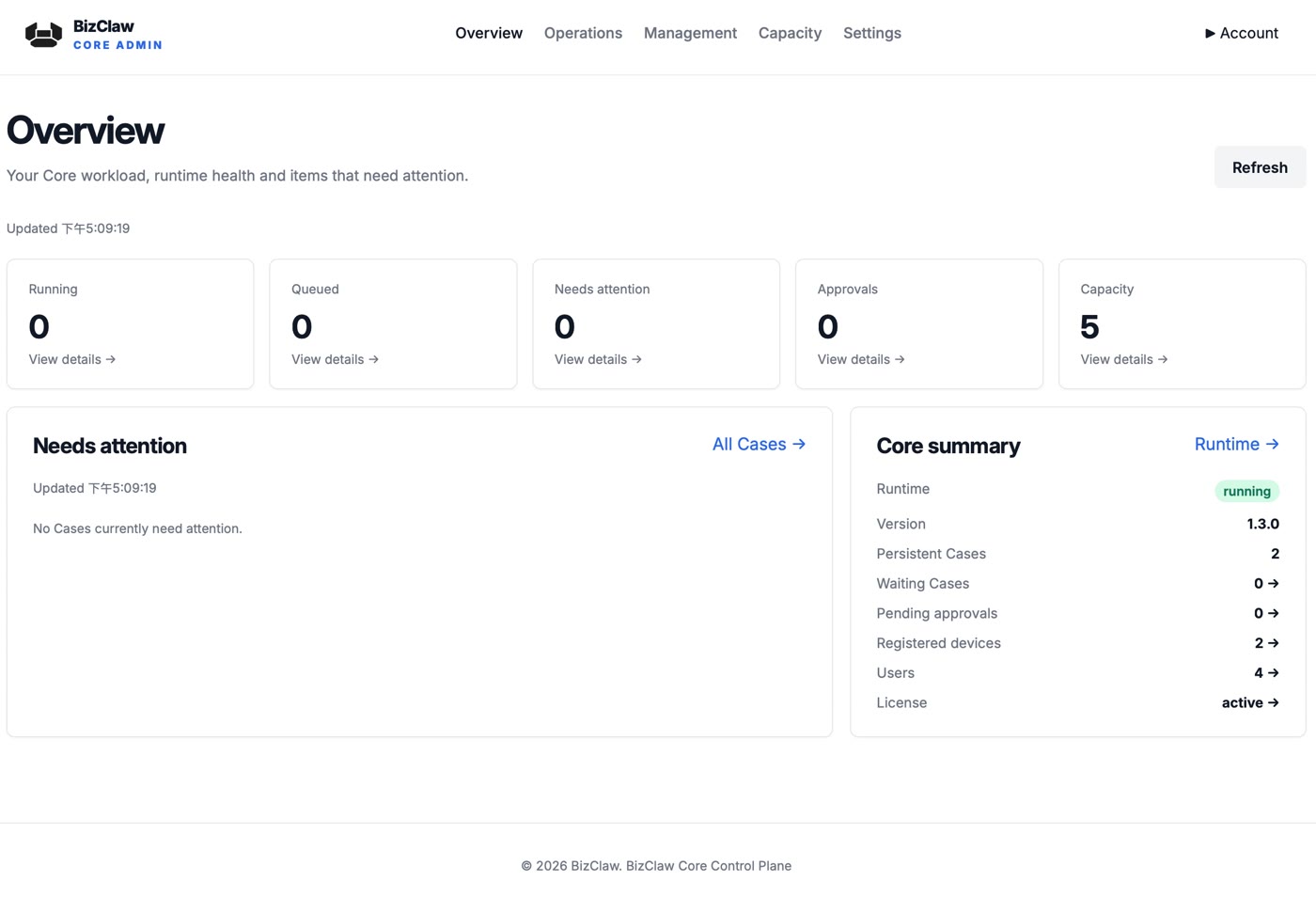Click the BizClaw brand name text
Viewport: 1316px width, 897px height.
click(103, 26)
